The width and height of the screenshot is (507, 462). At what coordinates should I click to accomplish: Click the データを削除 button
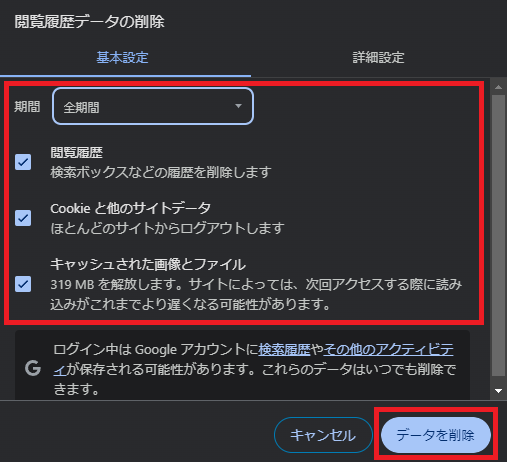436,435
